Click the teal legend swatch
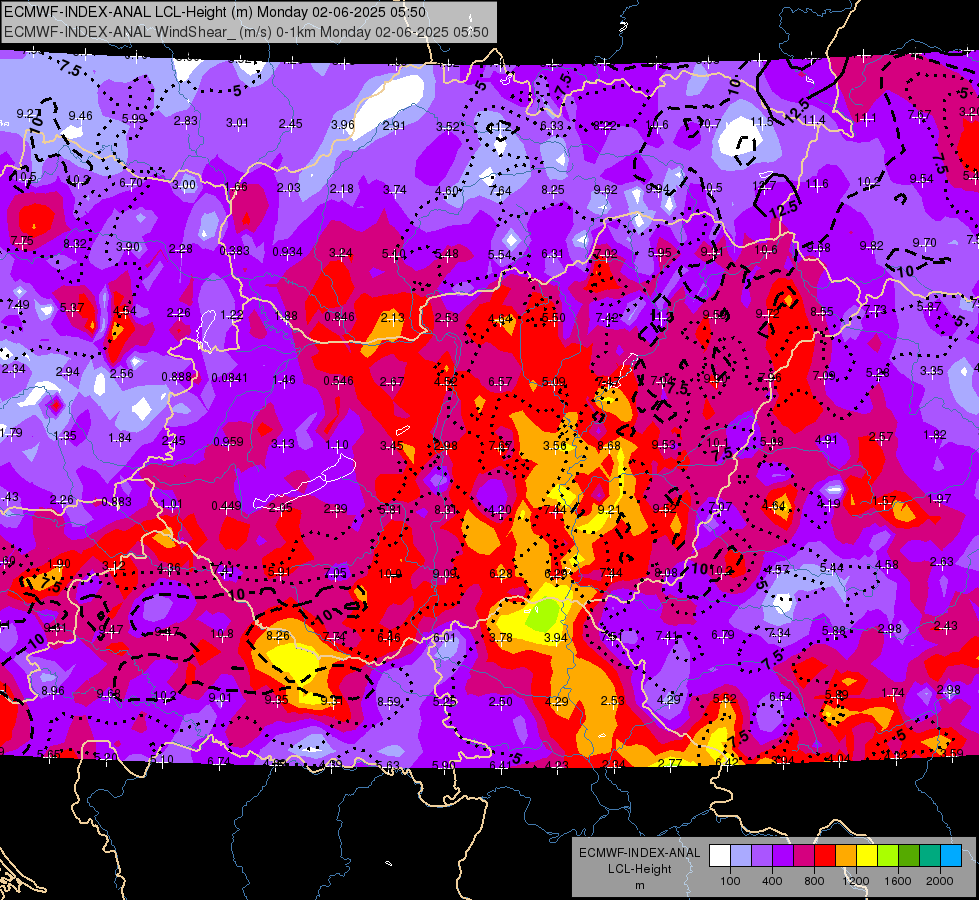Viewport: 979px width, 900px height. (930, 856)
